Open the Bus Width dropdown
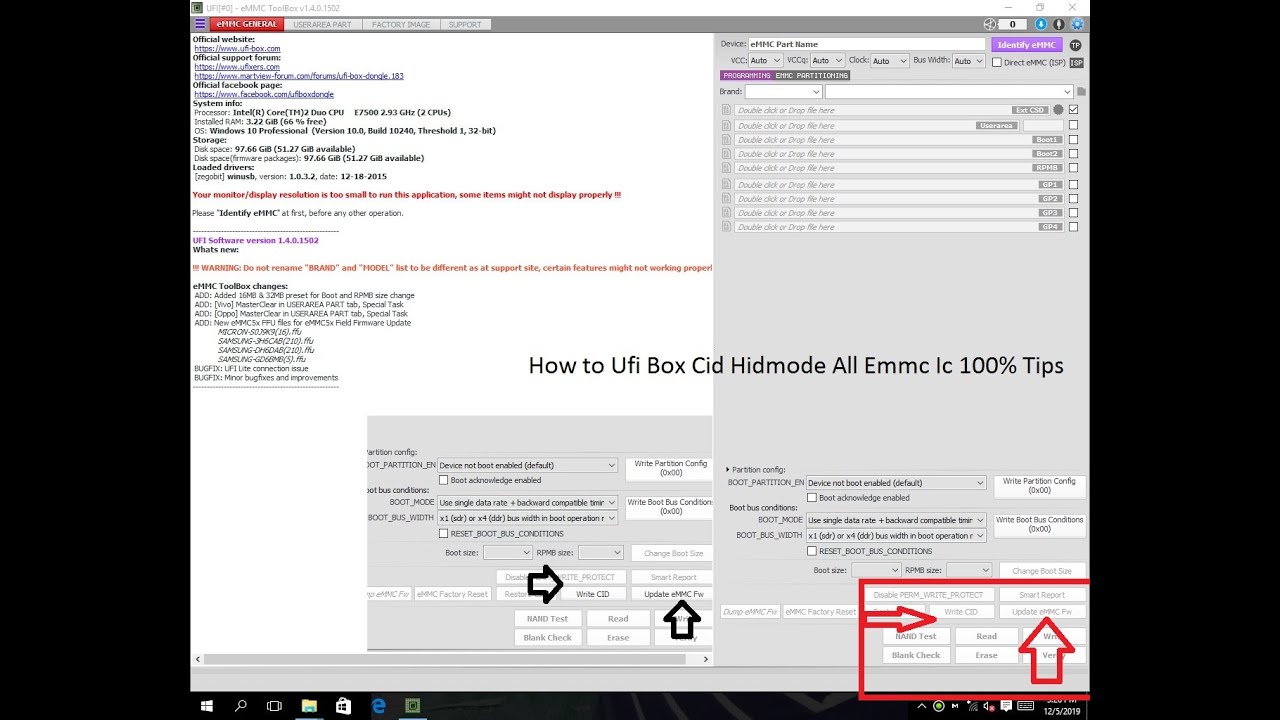 point(969,61)
